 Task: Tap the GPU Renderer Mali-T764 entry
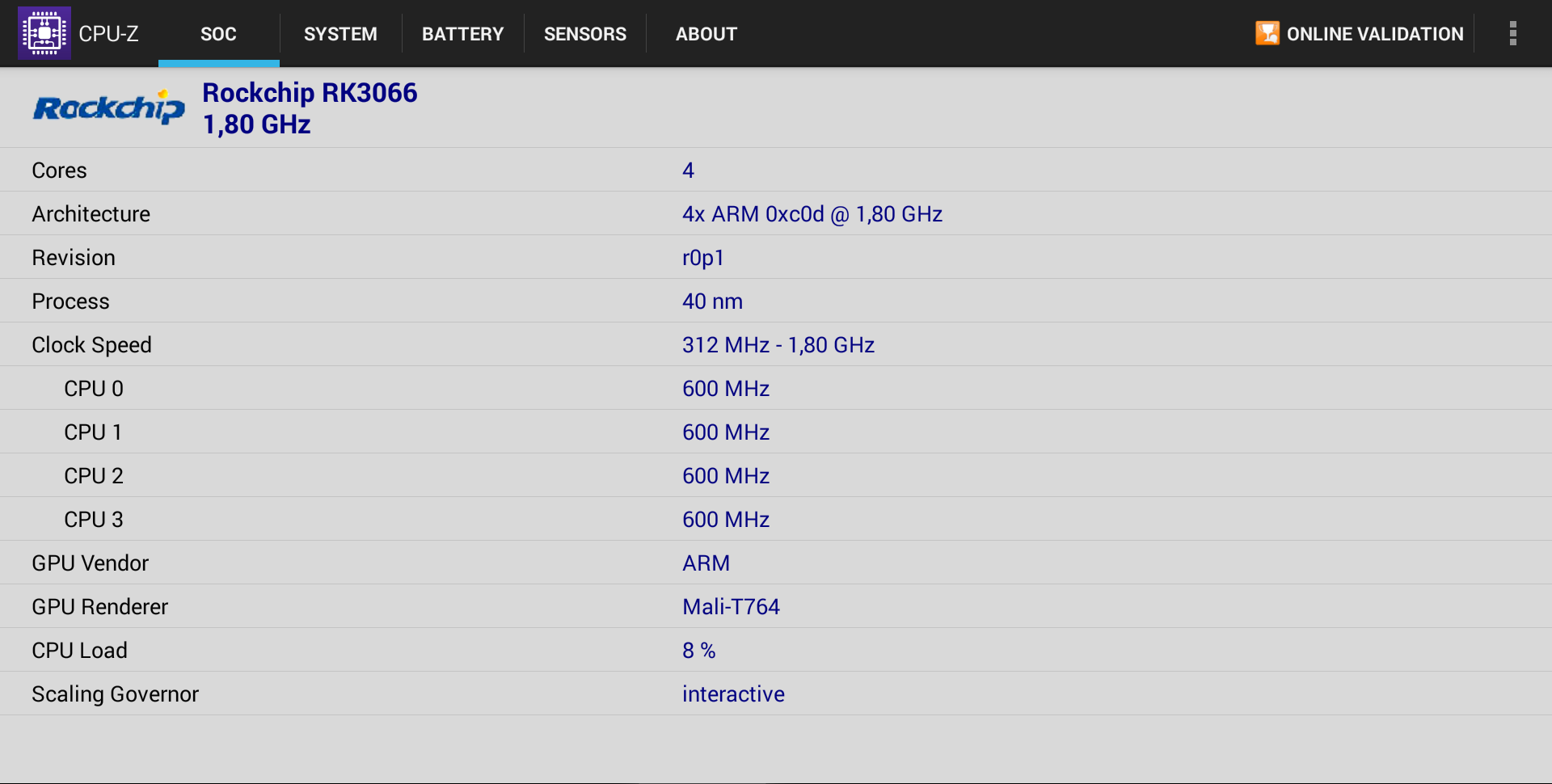731,607
